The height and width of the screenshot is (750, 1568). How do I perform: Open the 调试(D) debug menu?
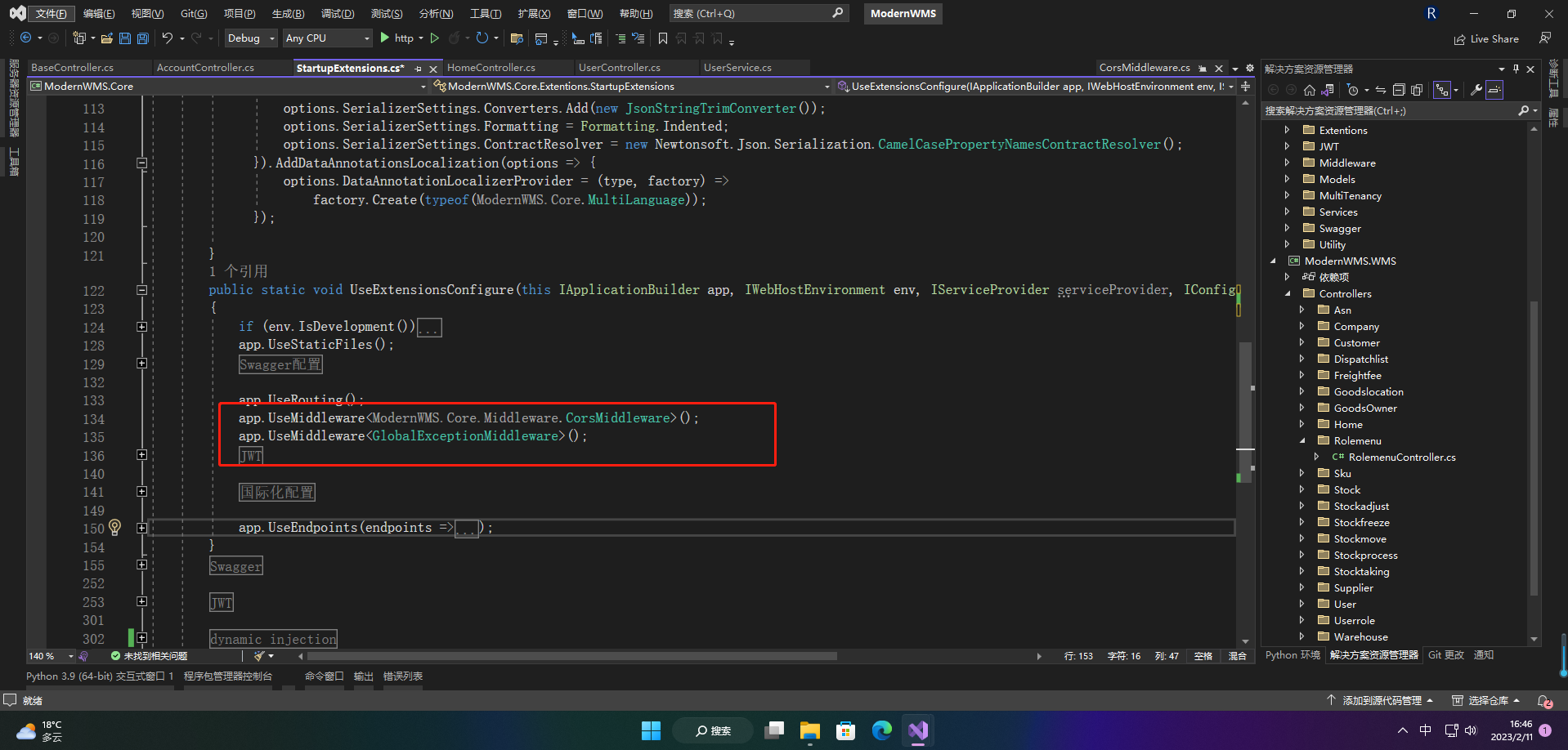338,14
